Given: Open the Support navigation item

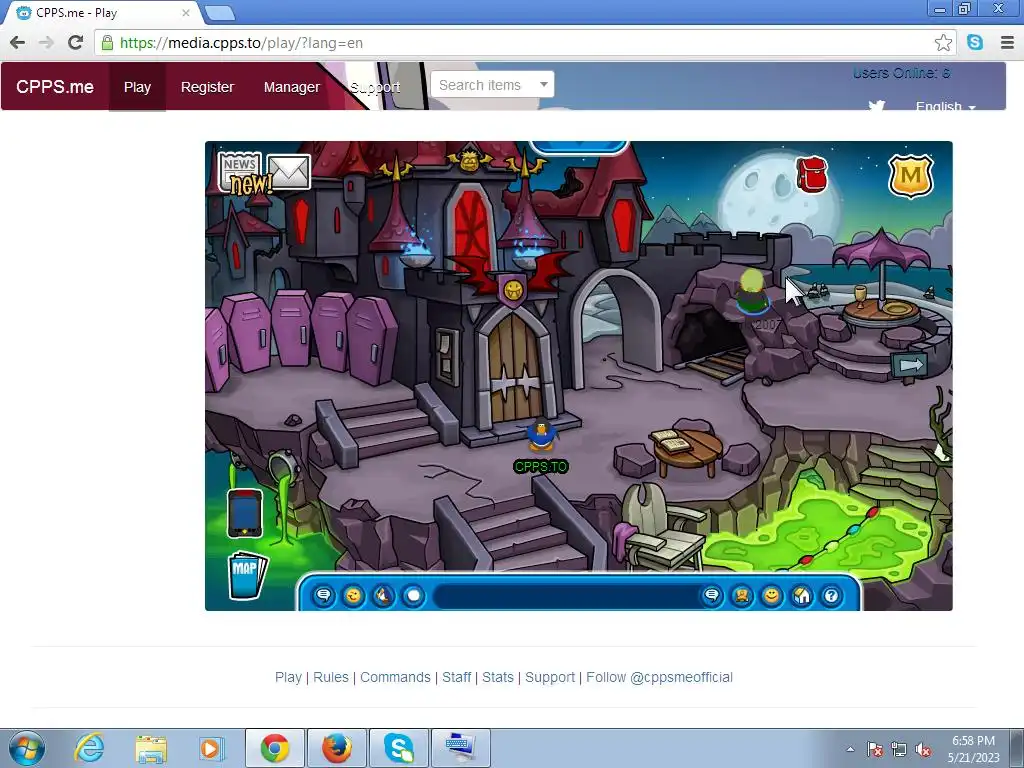Looking at the screenshot, I should coord(375,87).
